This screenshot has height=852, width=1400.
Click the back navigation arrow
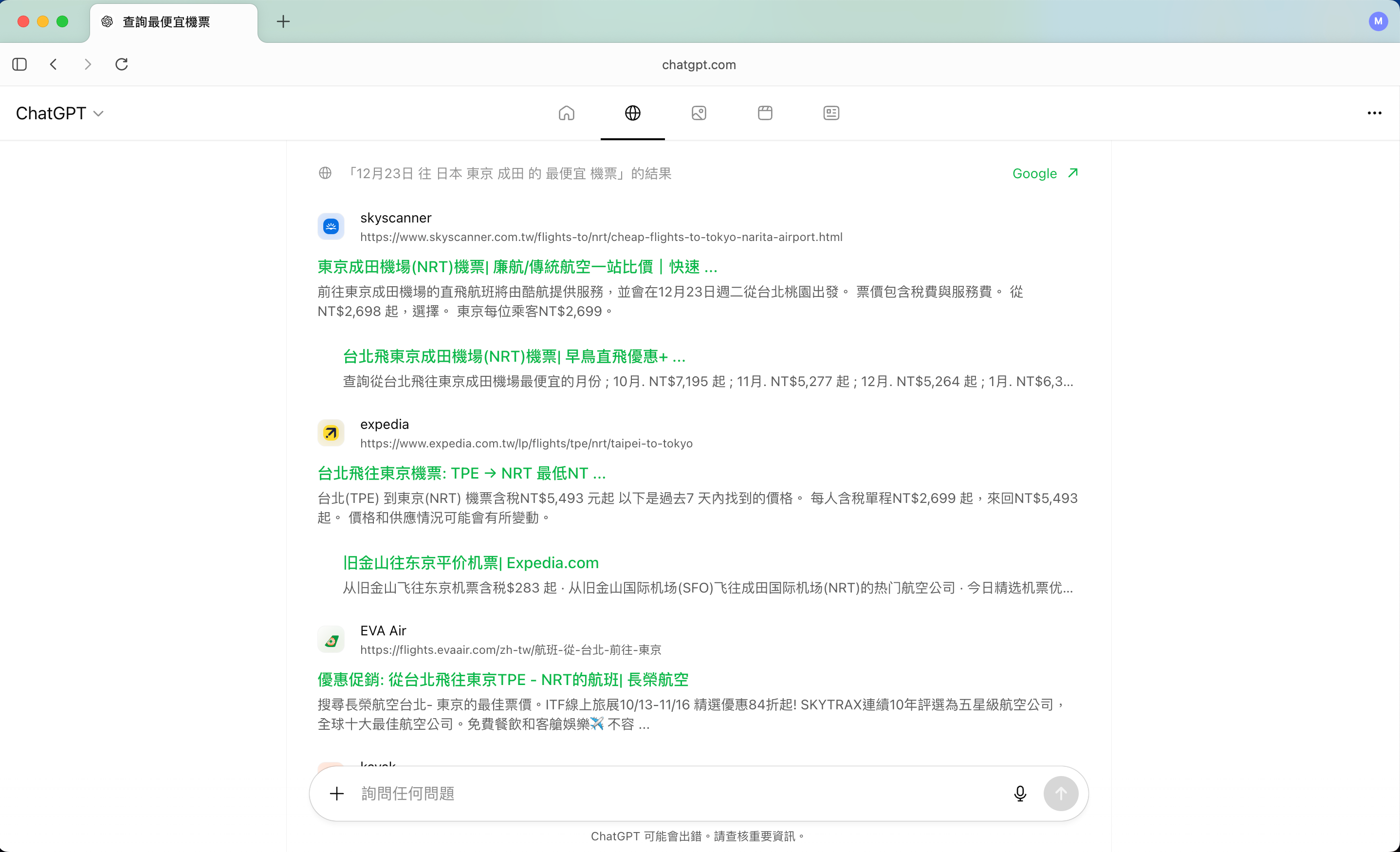(54, 64)
